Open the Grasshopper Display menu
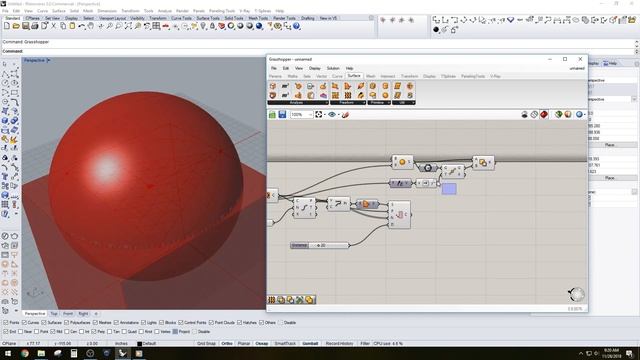 [315, 68]
